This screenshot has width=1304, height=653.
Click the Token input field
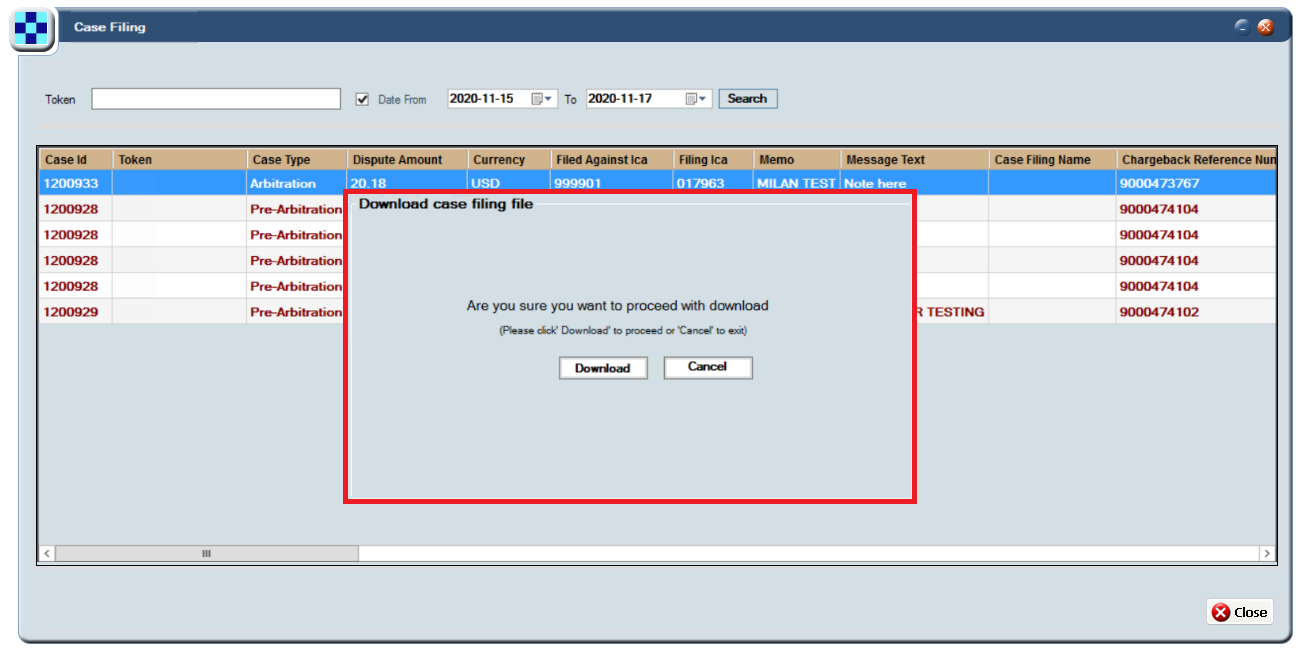216,99
